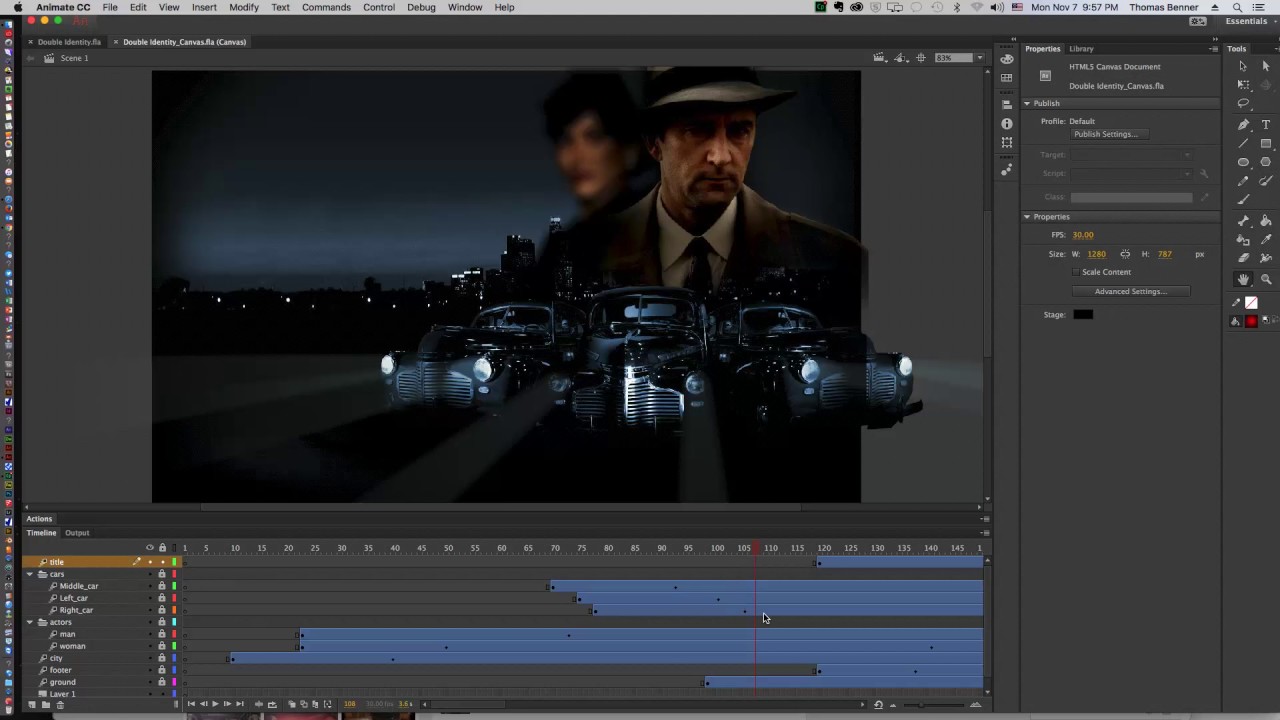Unlock the Left_car layer
The height and width of the screenshot is (720, 1280).
162,598
